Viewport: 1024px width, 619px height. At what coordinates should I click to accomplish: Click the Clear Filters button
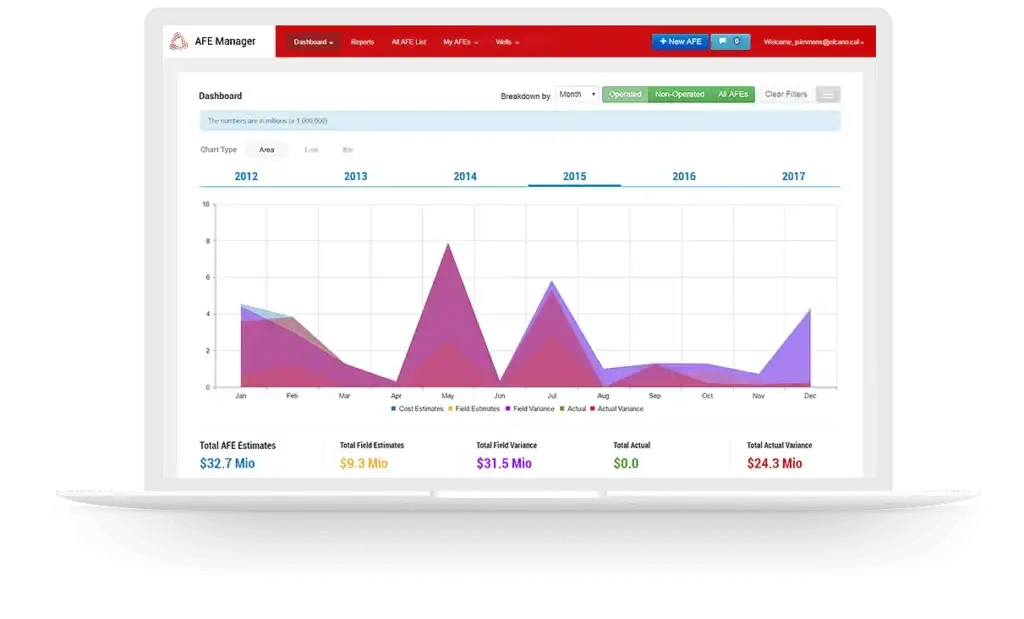[786, 95]
